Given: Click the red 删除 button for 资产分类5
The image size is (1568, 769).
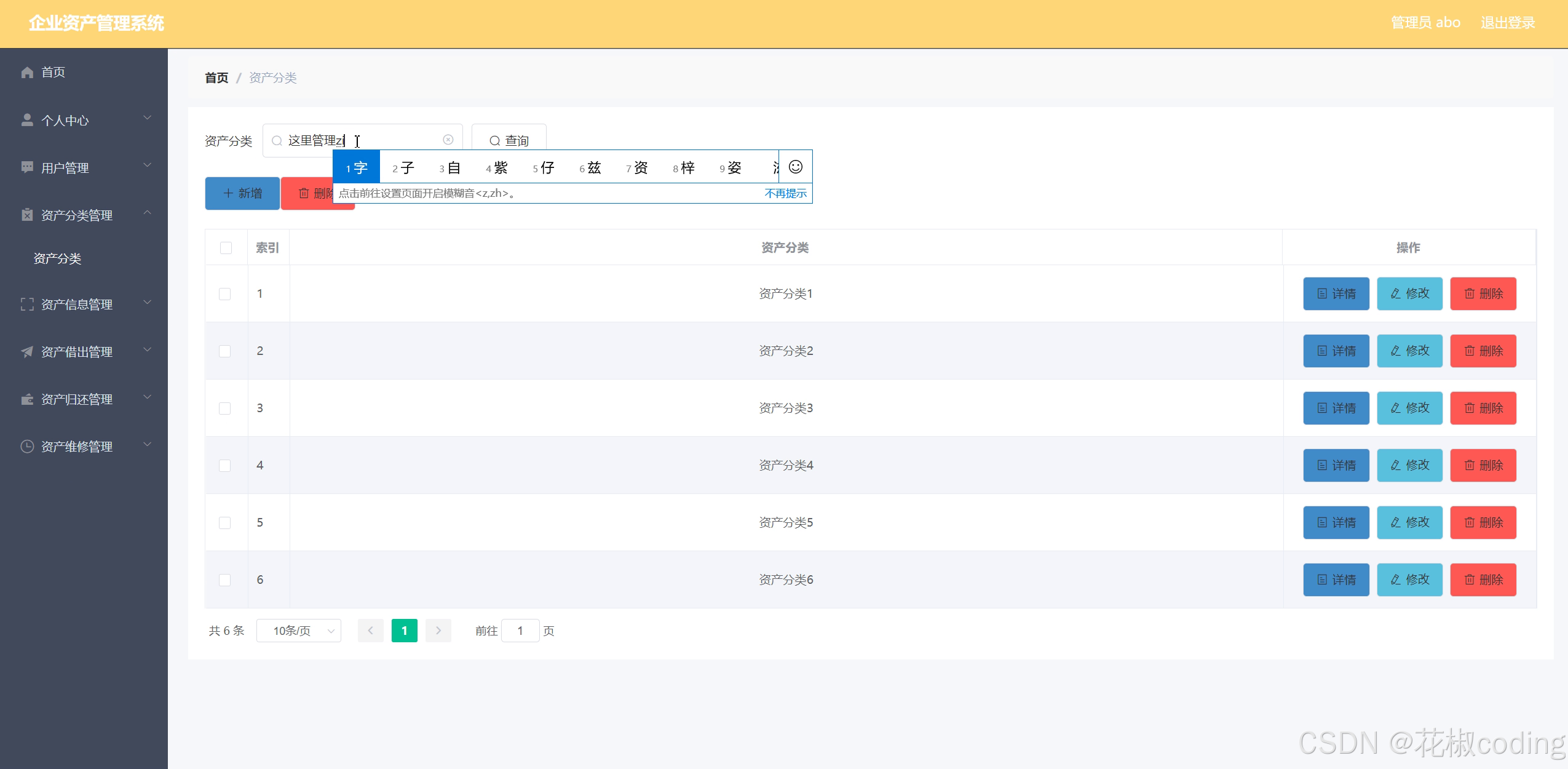Looking at the screenshot, I should (1483, 522).
